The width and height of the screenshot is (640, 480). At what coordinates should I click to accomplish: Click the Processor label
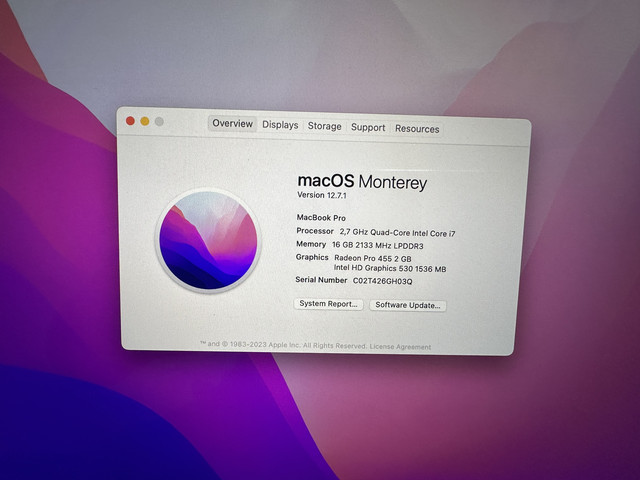[x=315, y=231]
